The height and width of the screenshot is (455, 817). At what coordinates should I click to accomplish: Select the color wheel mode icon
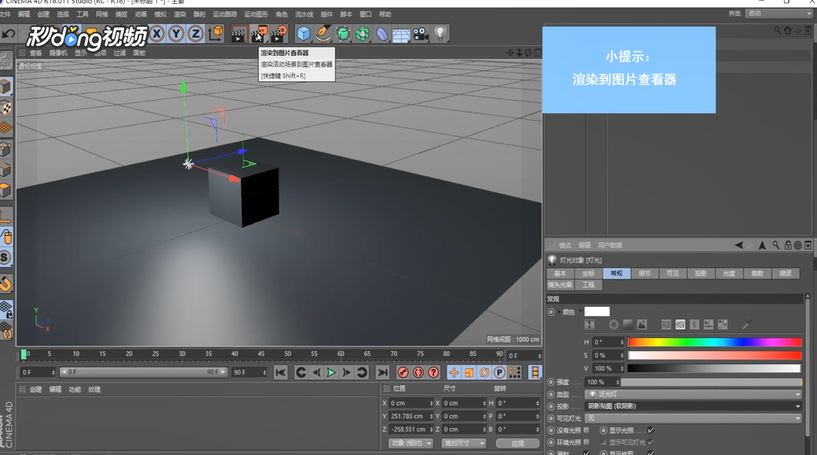point(614,325)
